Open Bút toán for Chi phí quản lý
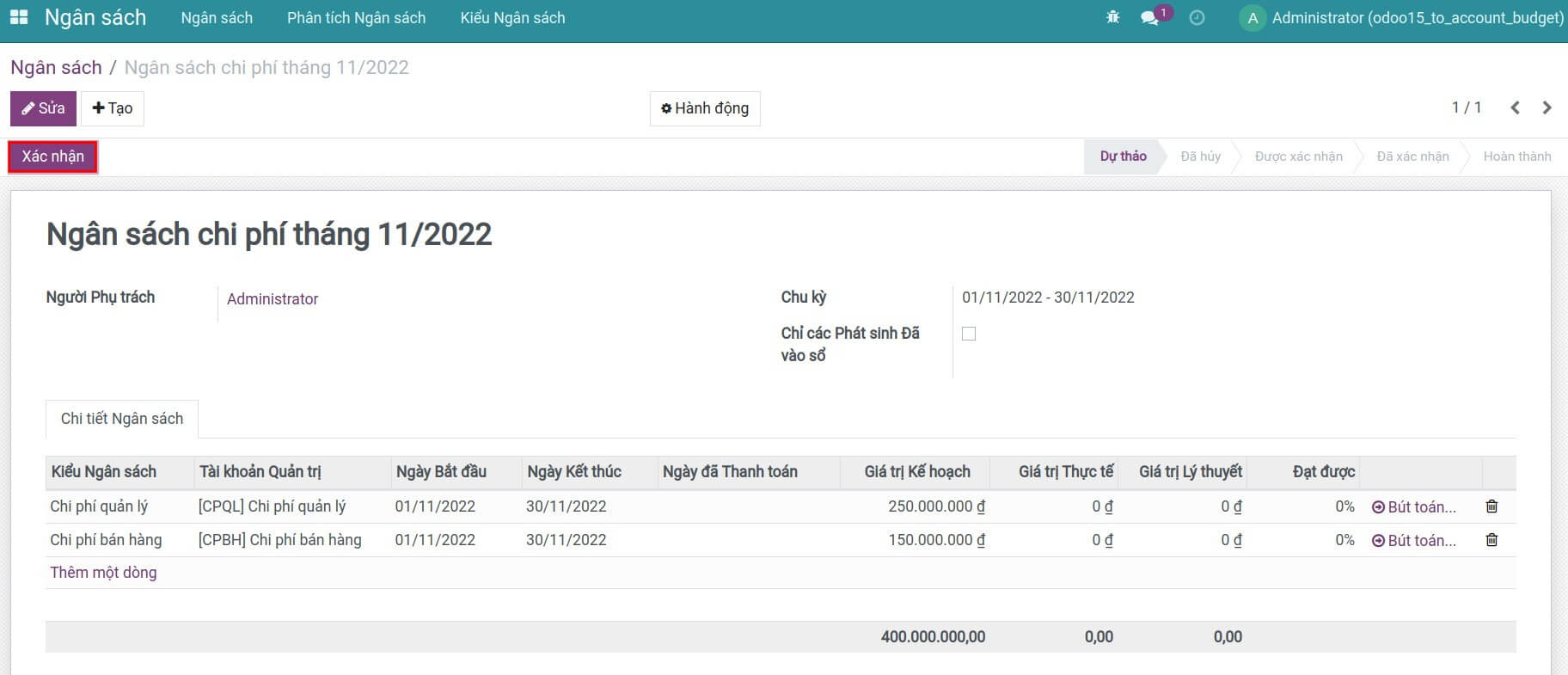1568x675 pixels. 1414,506
